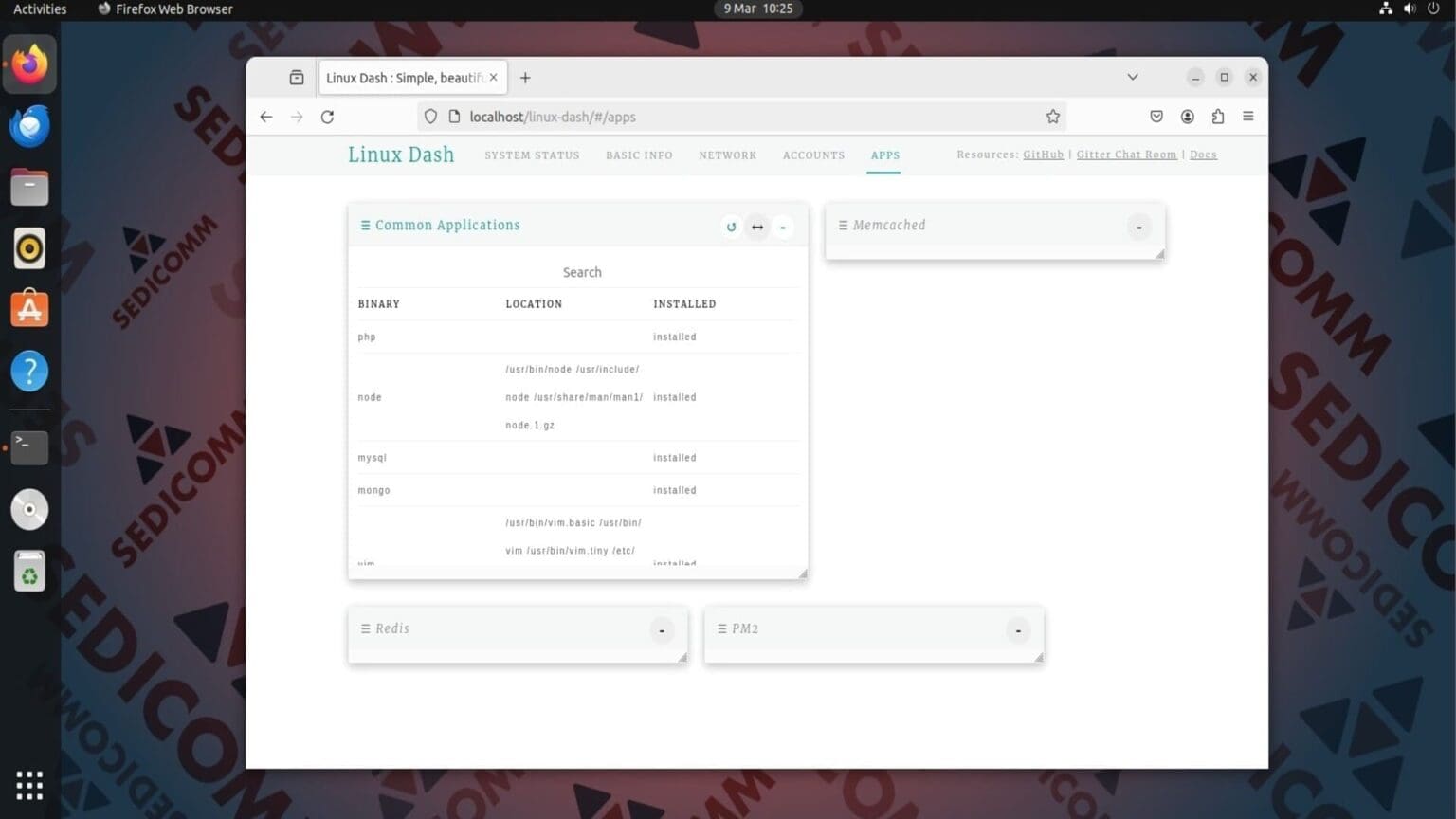
Task: Close the Linux Dash tab
Action: point(493,78)
